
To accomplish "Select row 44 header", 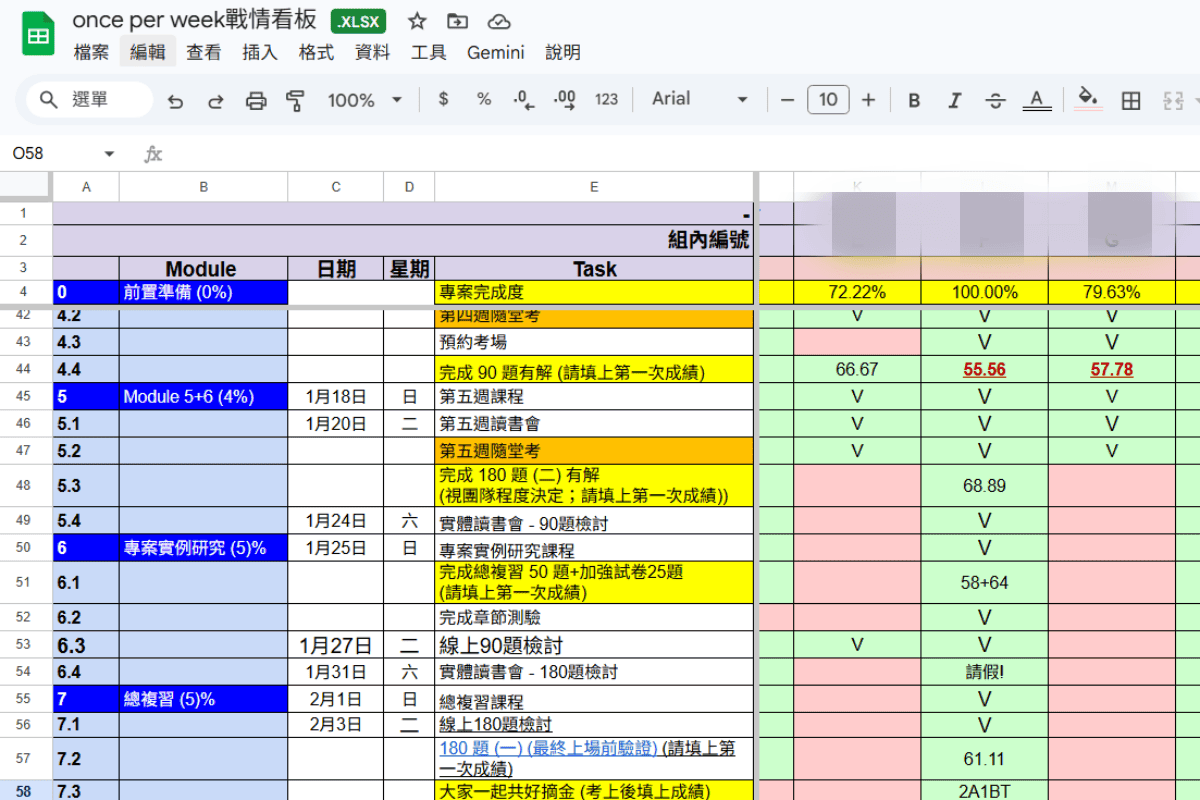I will tap(25, 369).
